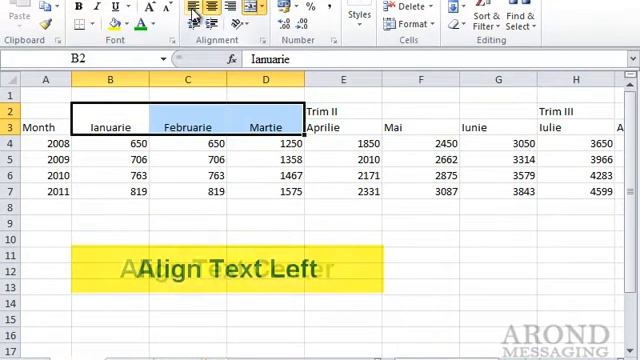640x360 pixels.
Task: Select column A header
Action: [x=46, y=80]
